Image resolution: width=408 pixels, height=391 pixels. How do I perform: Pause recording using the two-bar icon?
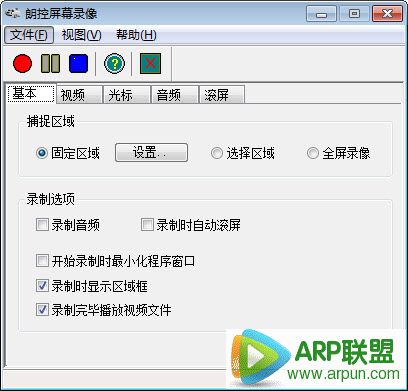[x=50, y=63]
